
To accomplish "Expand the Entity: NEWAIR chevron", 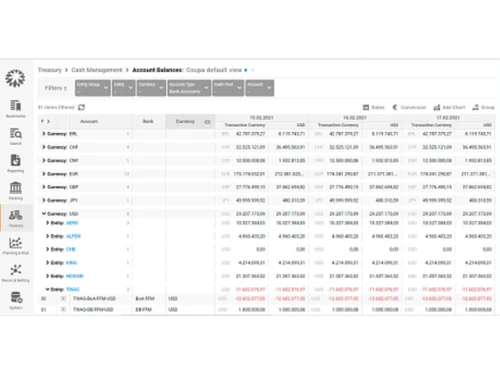I will tap(47, 276).
